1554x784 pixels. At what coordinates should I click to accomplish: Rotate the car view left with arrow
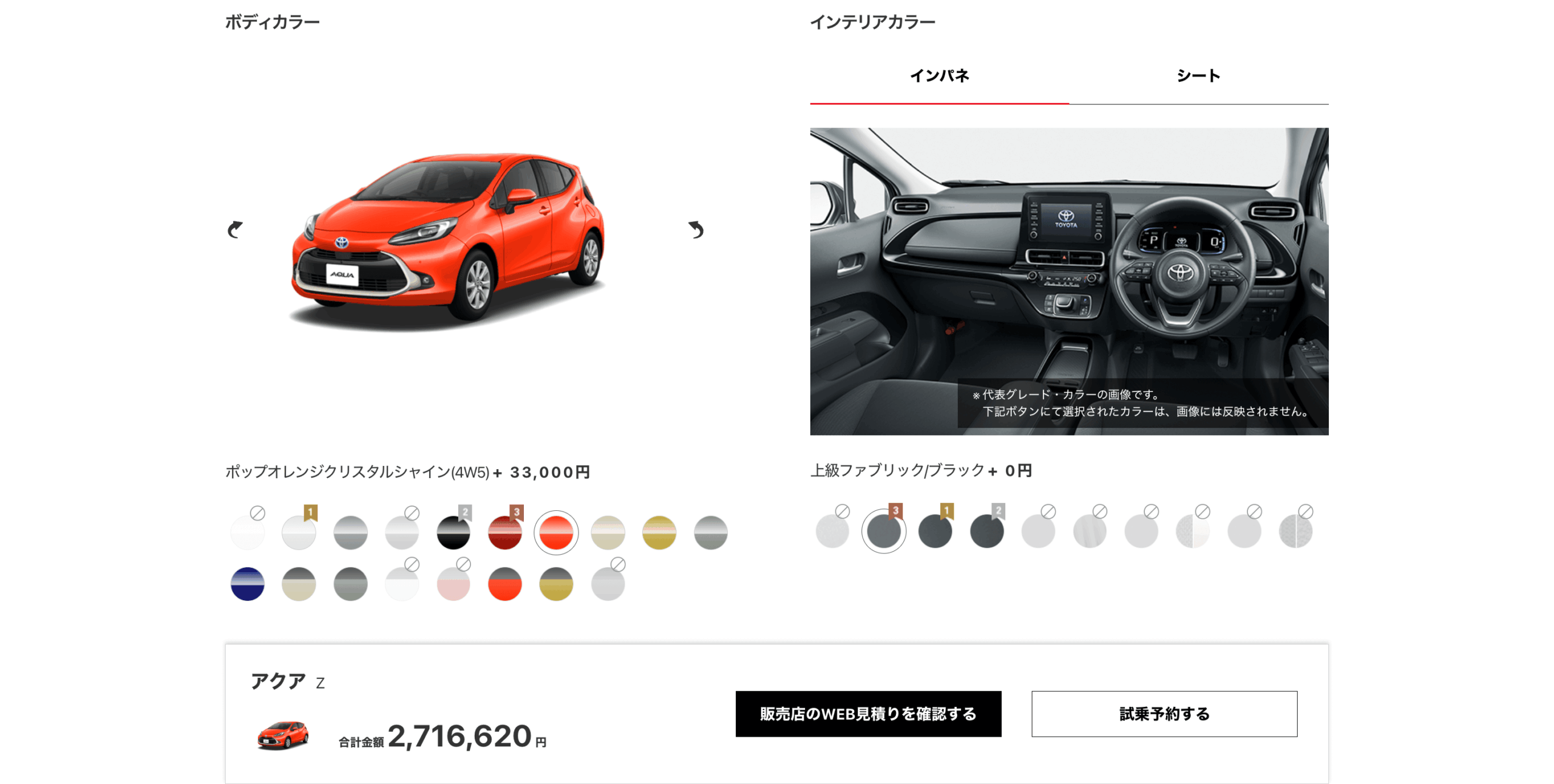pyautogui.click(x=235, y=229)
